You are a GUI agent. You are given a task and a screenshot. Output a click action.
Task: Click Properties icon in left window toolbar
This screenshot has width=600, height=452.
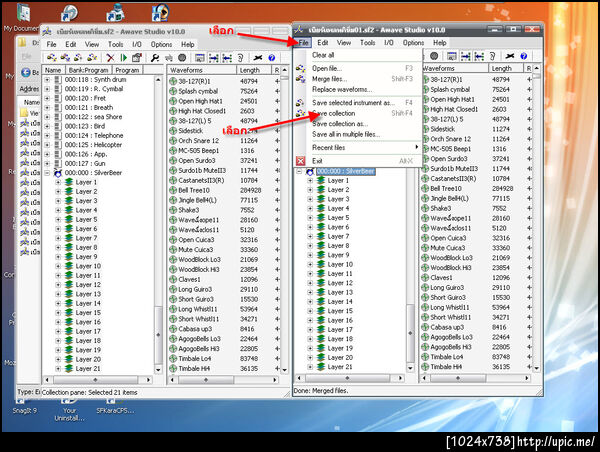[x=137, y=58]
